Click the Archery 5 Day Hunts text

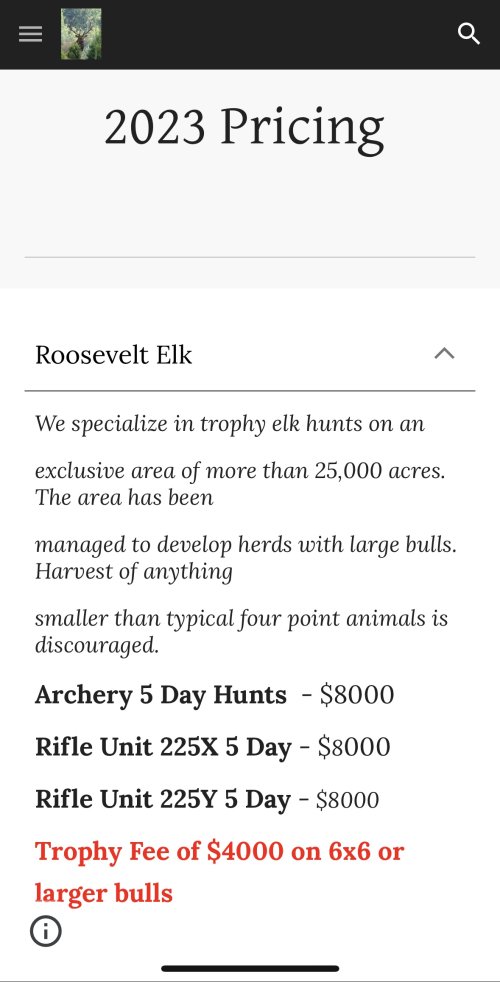click(x=160, y=695)
